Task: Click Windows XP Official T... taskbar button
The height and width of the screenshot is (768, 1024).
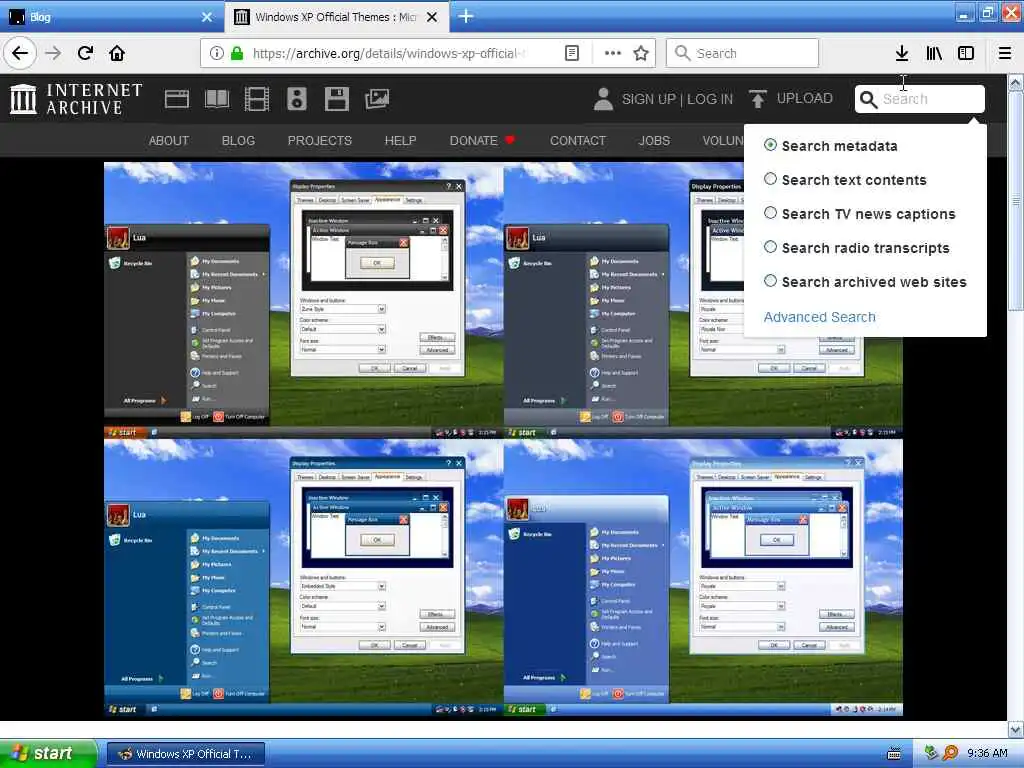Action: tap(185, 754)
